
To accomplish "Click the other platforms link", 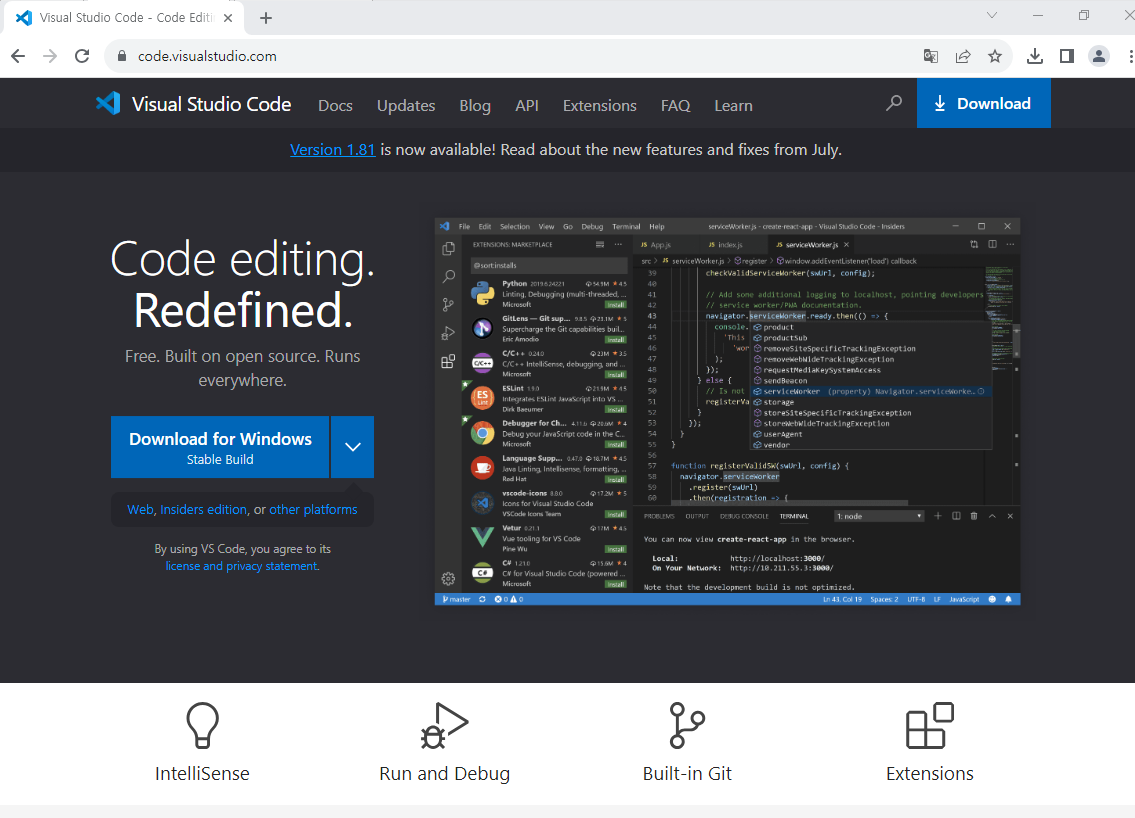I will coord(313,510).
